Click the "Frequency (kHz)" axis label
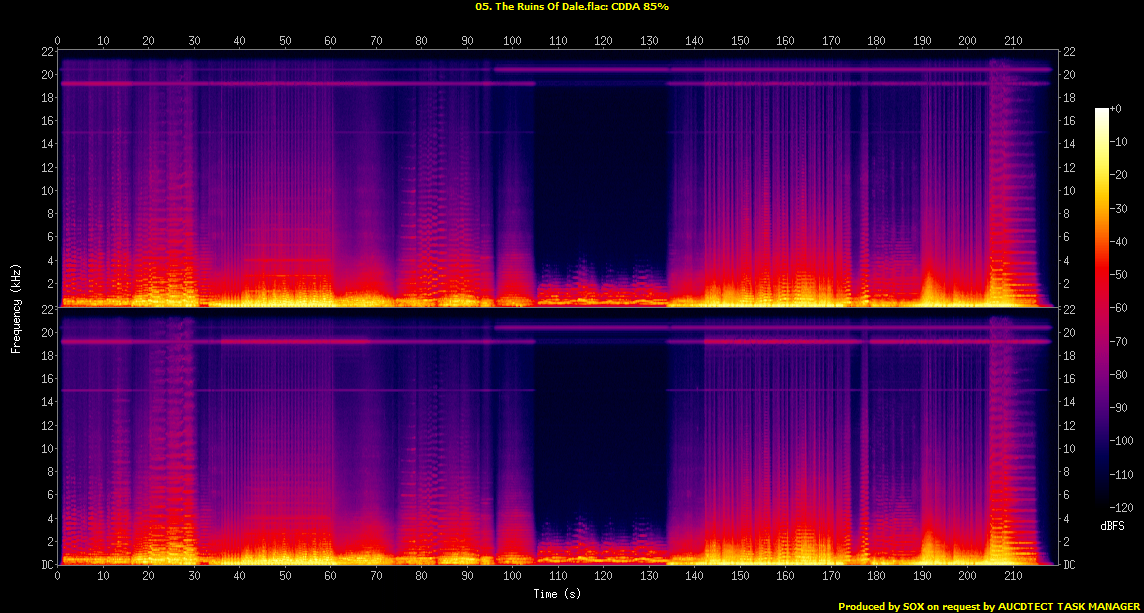The height and width of the screenshot is (613, 1144). (x=16, y=308)
